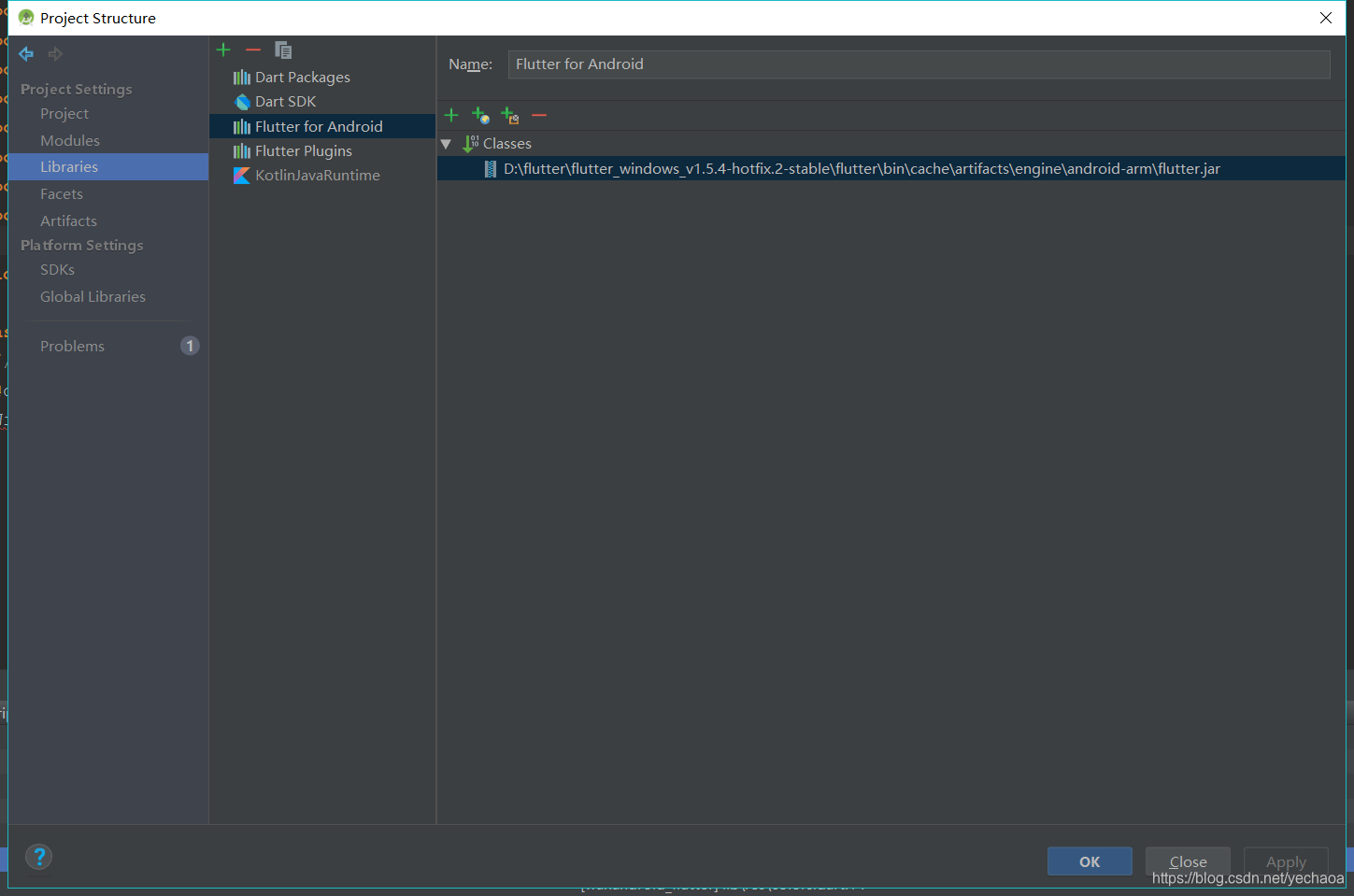Click the Apply button
The width and height of the screenshot is (1354, 896).
(1286, 861)
